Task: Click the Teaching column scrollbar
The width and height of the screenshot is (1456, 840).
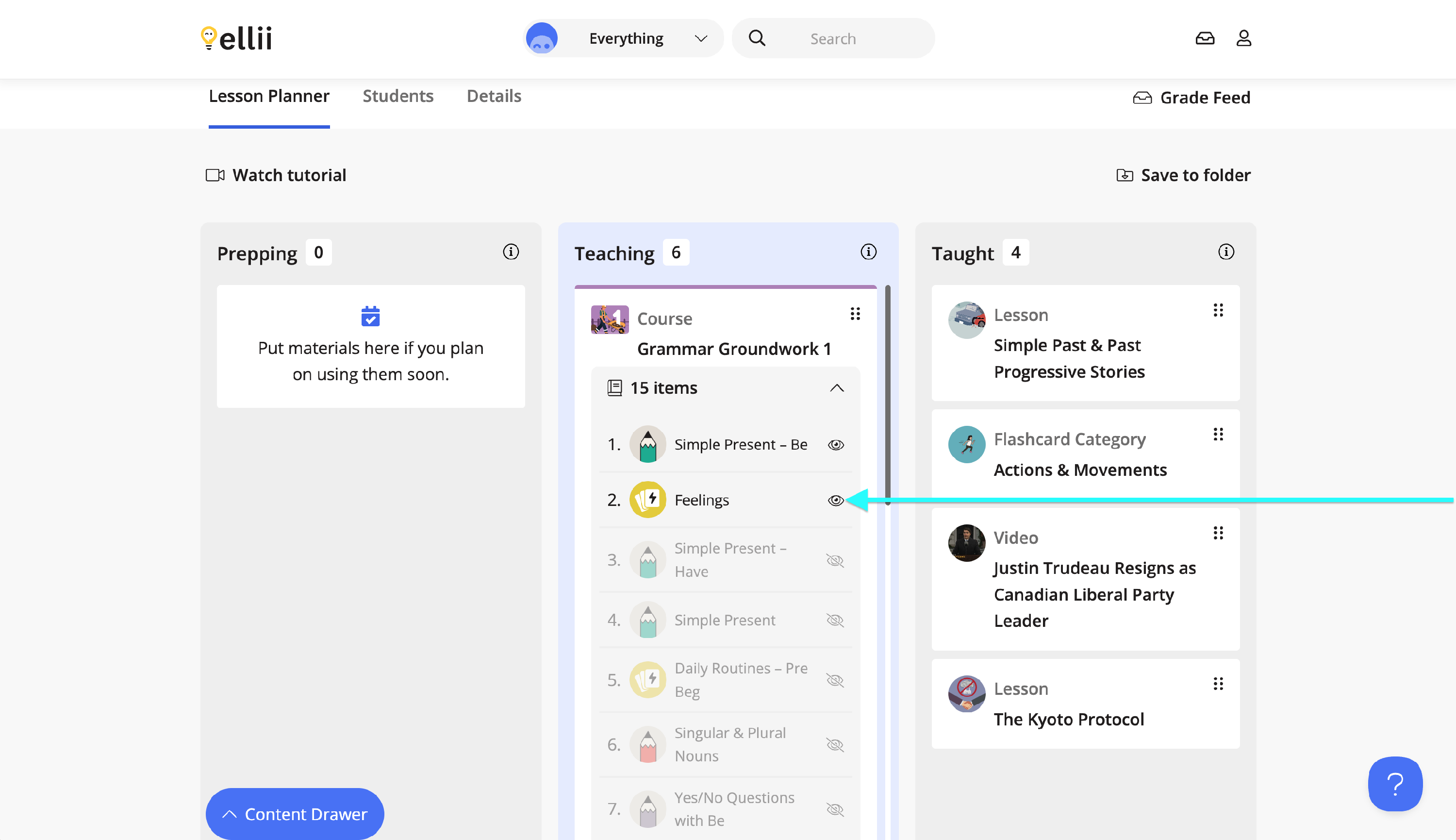Action: pyautogui.click(x=888, y=396)
